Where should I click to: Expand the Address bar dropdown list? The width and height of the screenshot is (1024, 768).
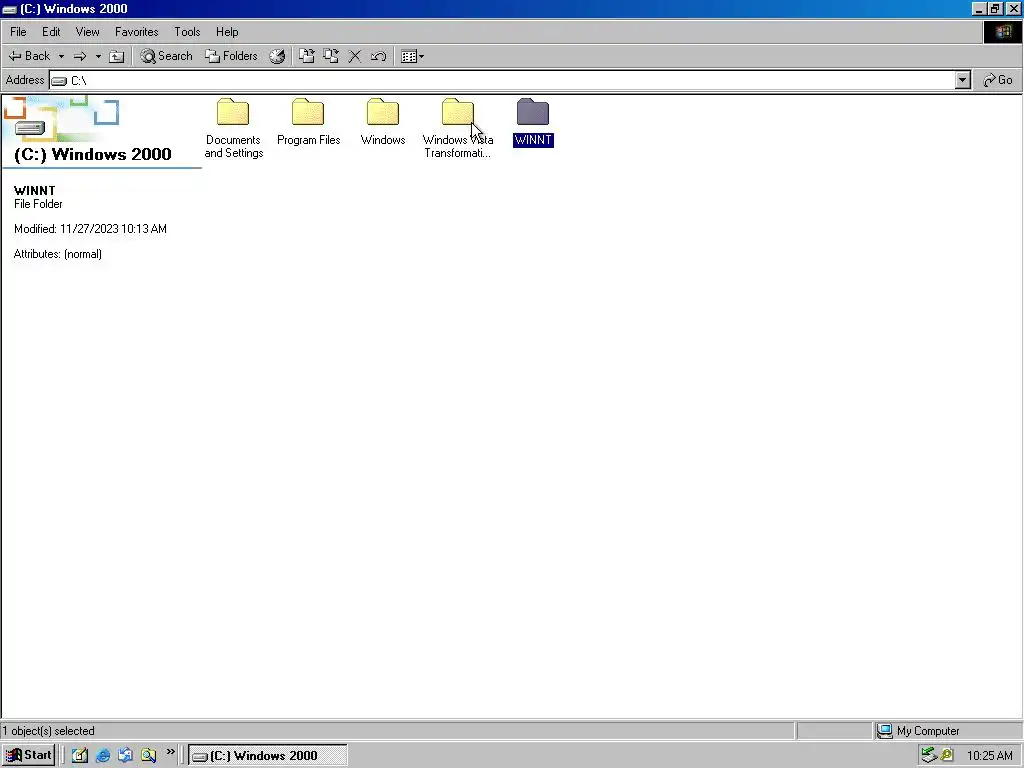click(x=963, y=80)
